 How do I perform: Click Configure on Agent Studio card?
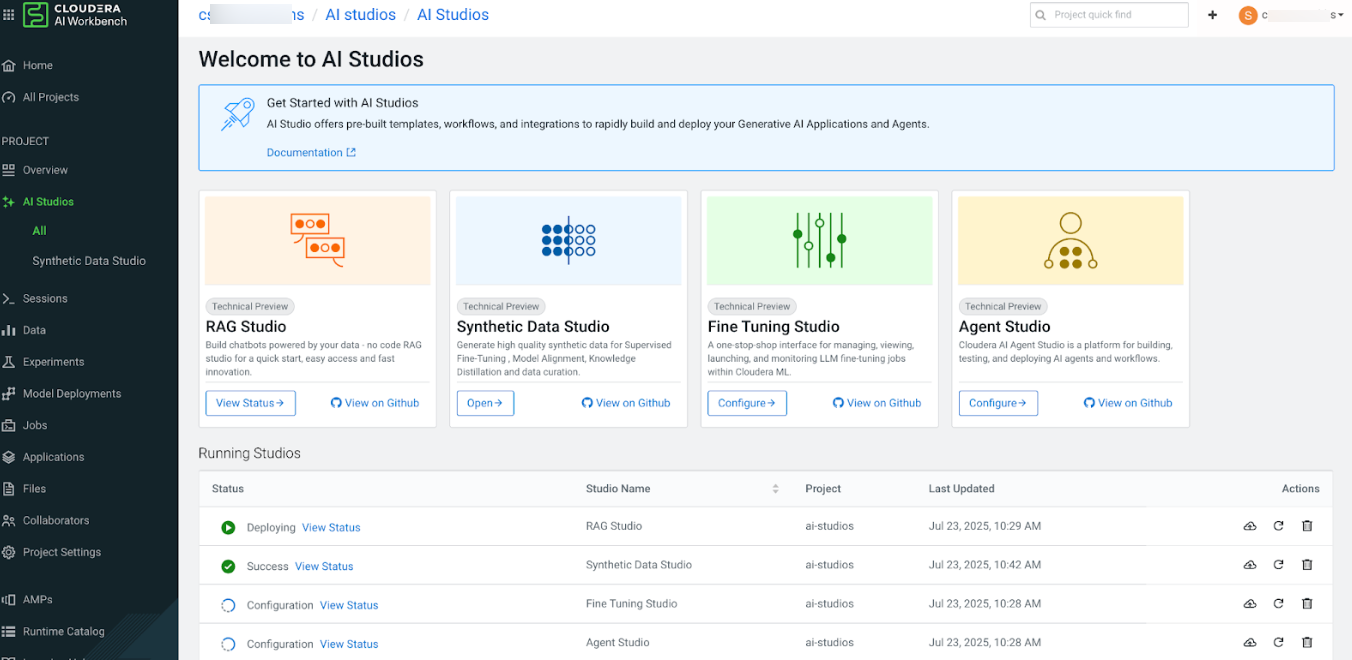pyautogui.click(x=998, y=403)
